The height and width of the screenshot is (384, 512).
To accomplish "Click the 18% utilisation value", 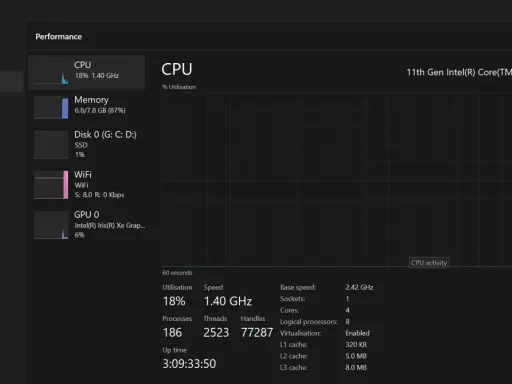I will [x=174, y=301].
